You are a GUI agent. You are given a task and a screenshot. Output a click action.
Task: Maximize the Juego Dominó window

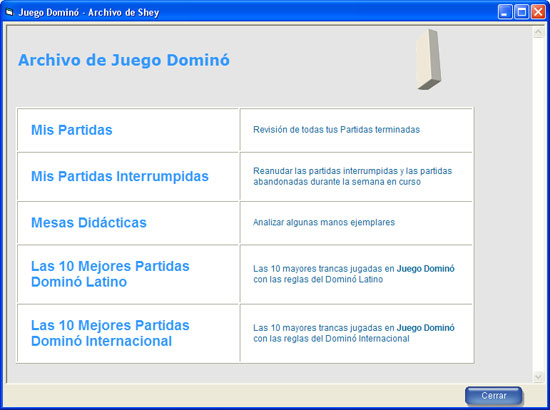(522, 12)
